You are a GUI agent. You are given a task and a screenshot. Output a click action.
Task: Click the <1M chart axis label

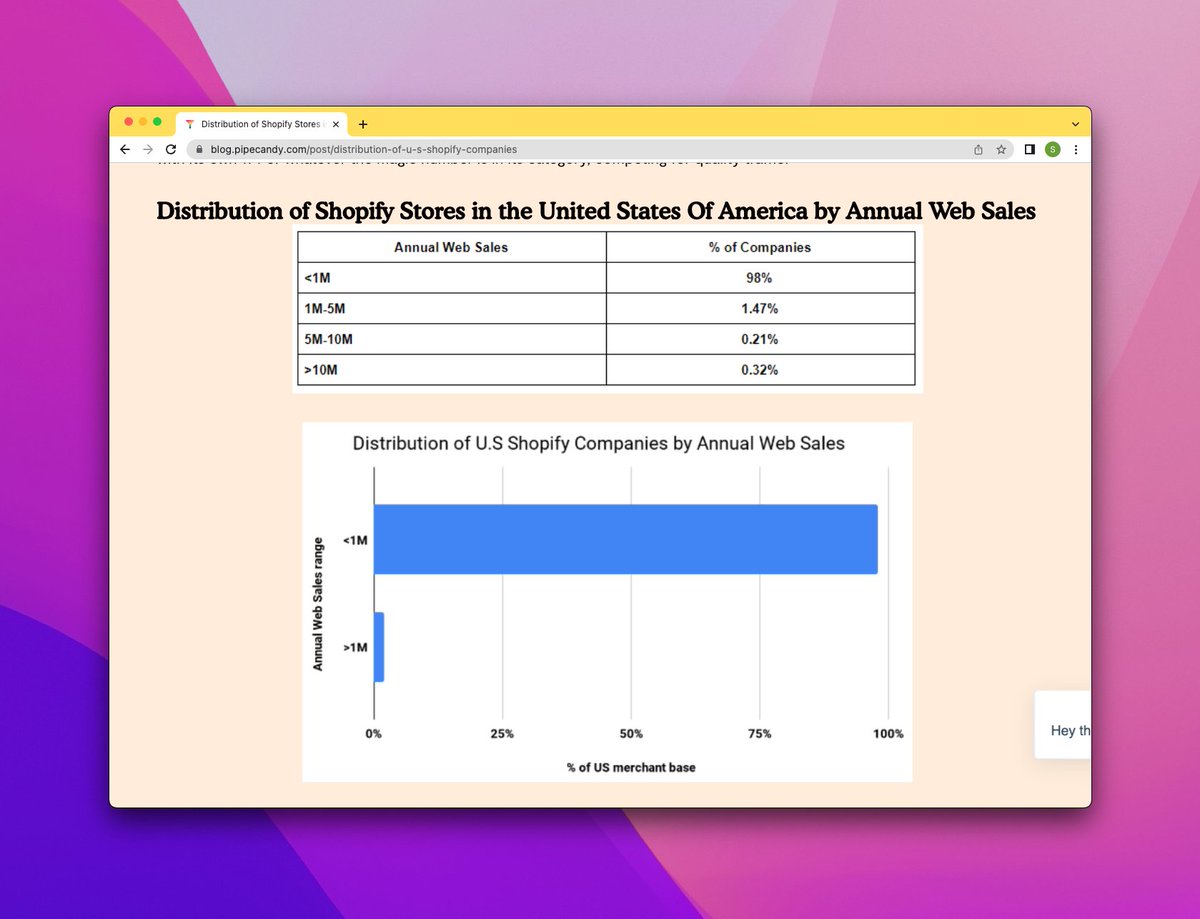[357, 540]
